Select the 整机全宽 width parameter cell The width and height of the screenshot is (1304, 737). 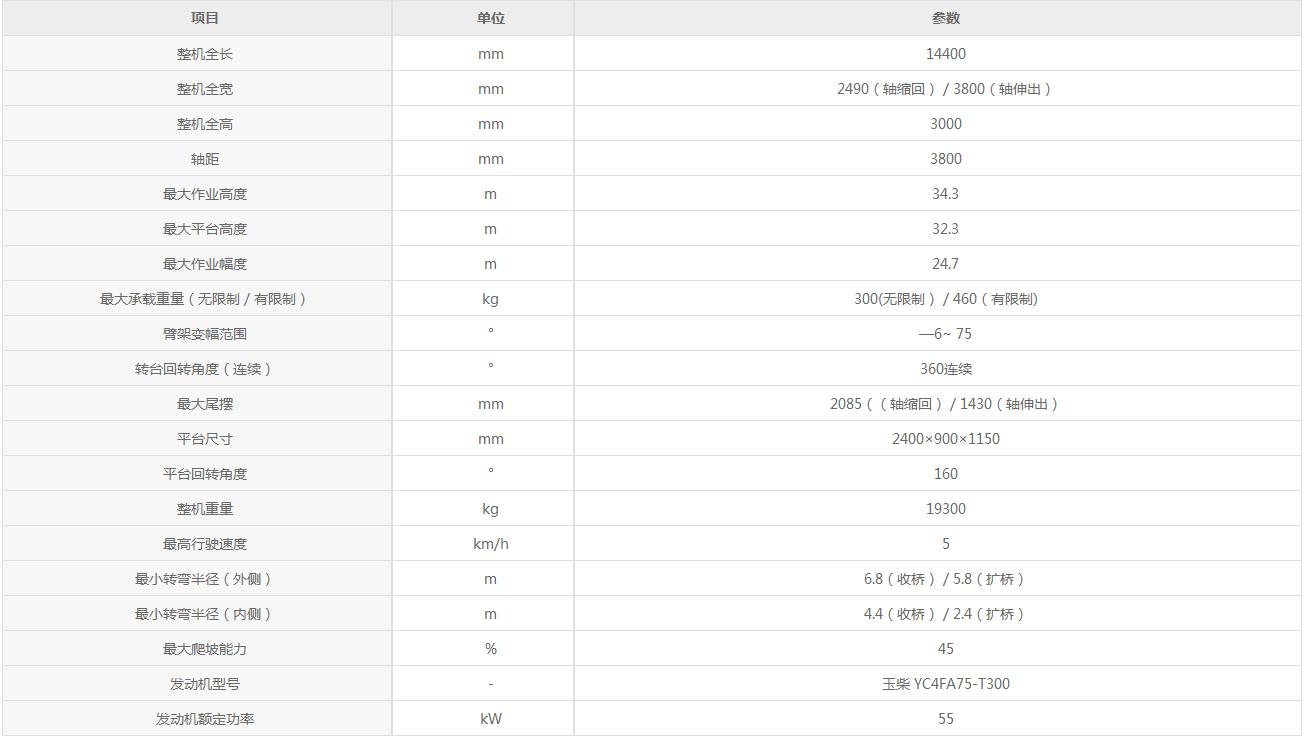945,89
